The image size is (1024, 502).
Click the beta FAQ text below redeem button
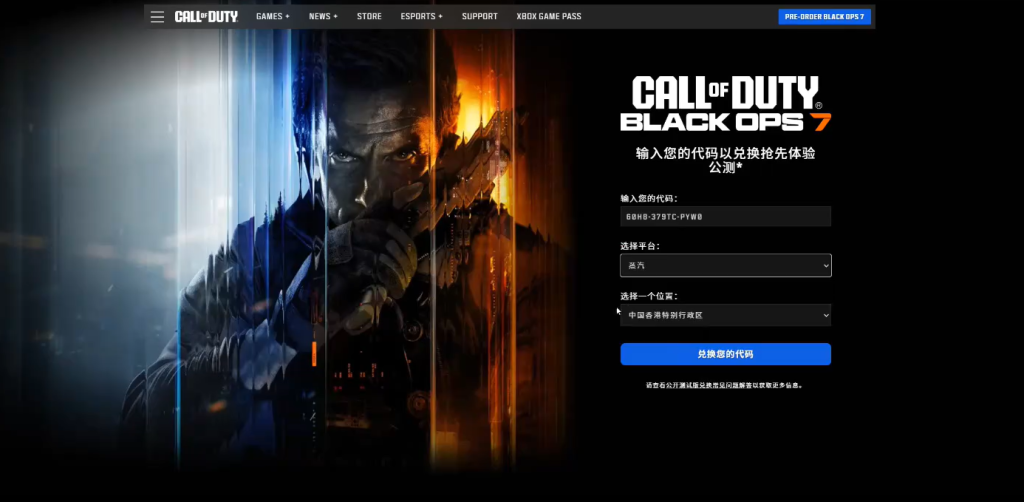click(725, 385)
